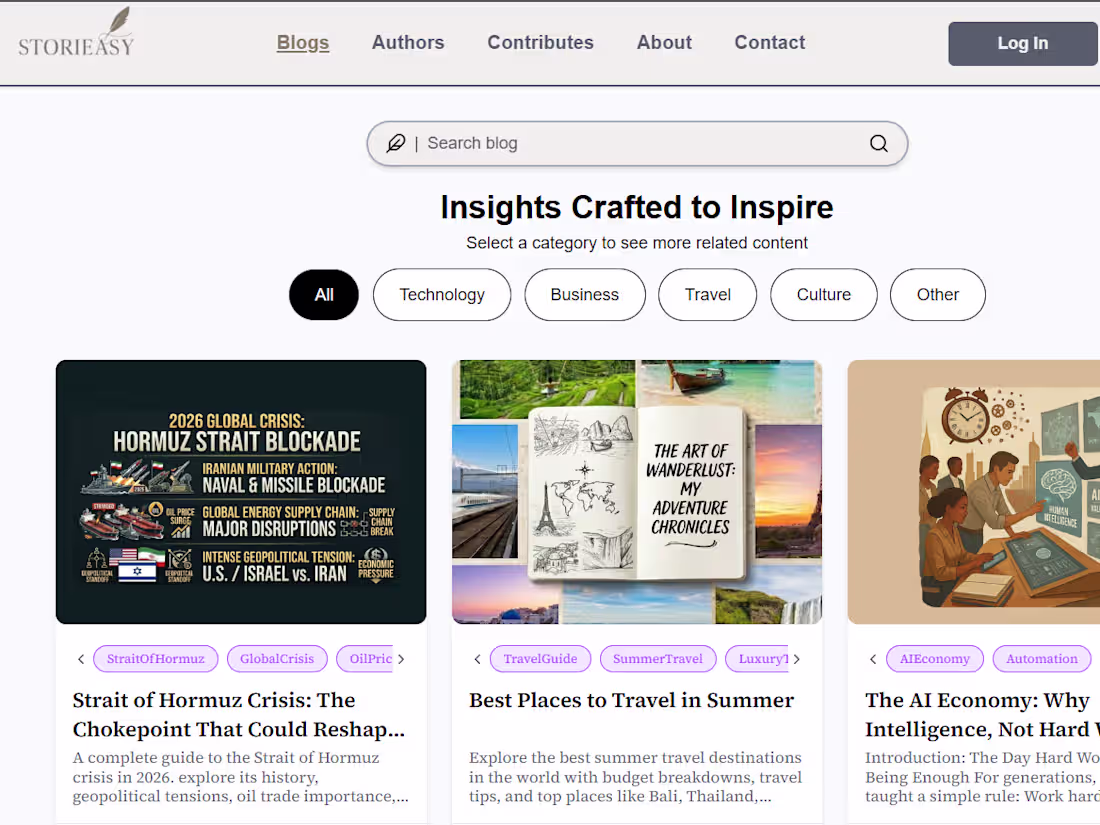Click the AI Economy introduction excerpt

tap(982, 777)
